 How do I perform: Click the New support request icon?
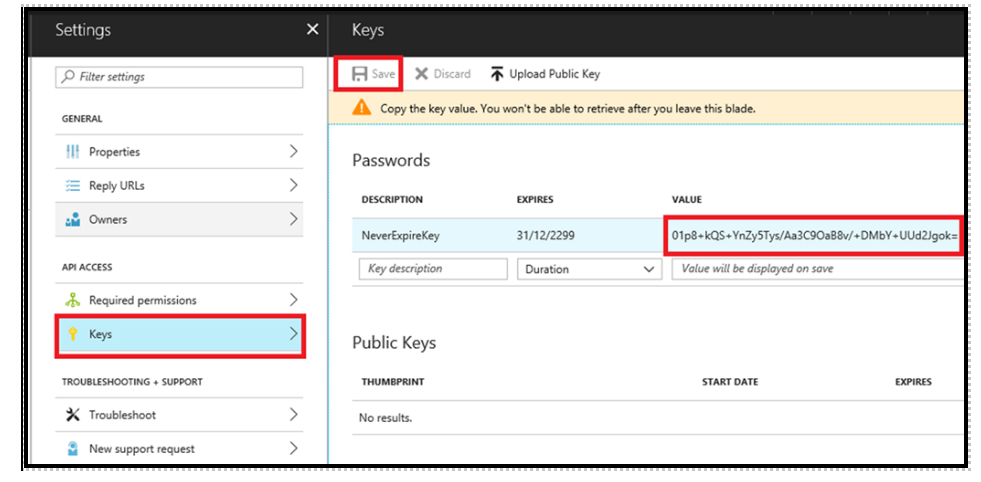point(73,449)
